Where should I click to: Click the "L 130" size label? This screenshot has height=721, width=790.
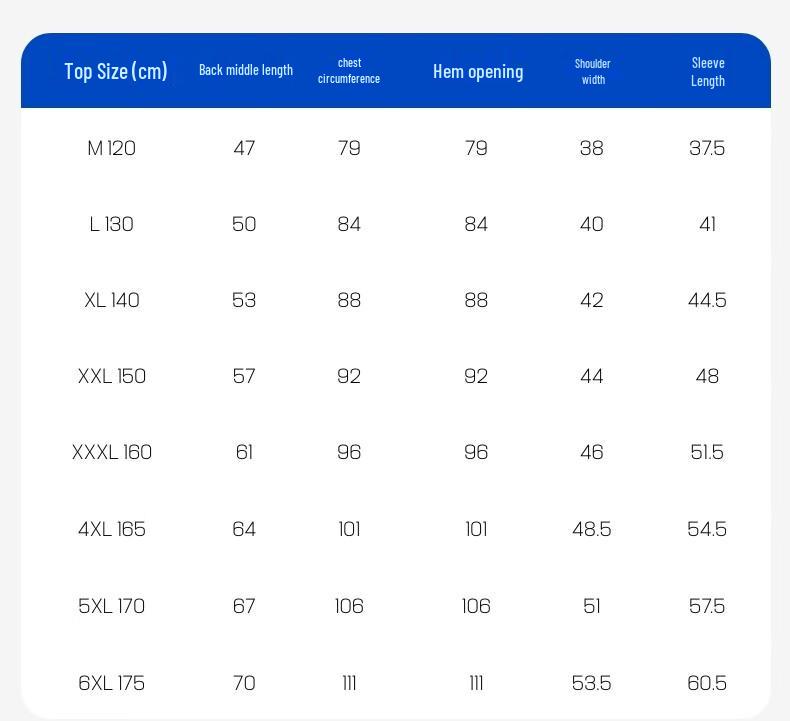pos(111,224)
